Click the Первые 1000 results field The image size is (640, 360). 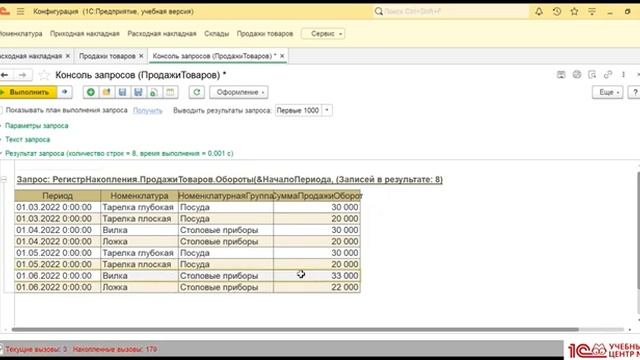click(299, 111)
